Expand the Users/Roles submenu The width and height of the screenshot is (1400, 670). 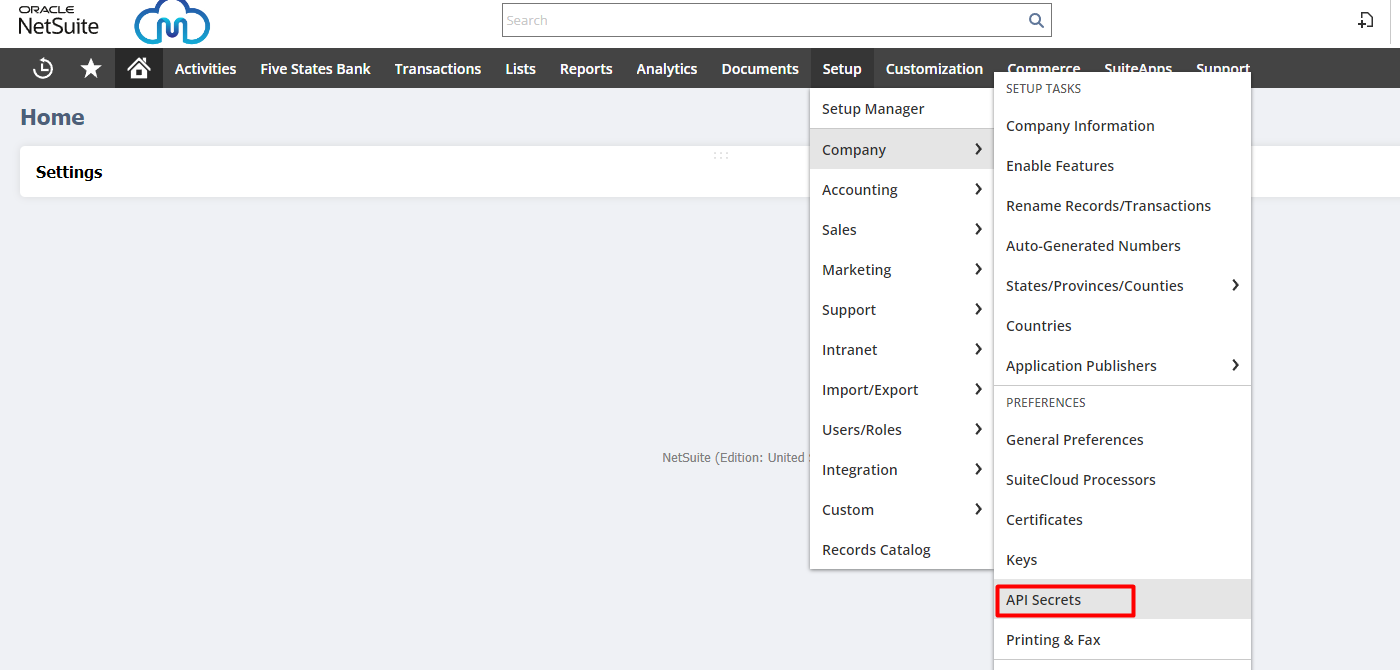(x=900, y=430)
